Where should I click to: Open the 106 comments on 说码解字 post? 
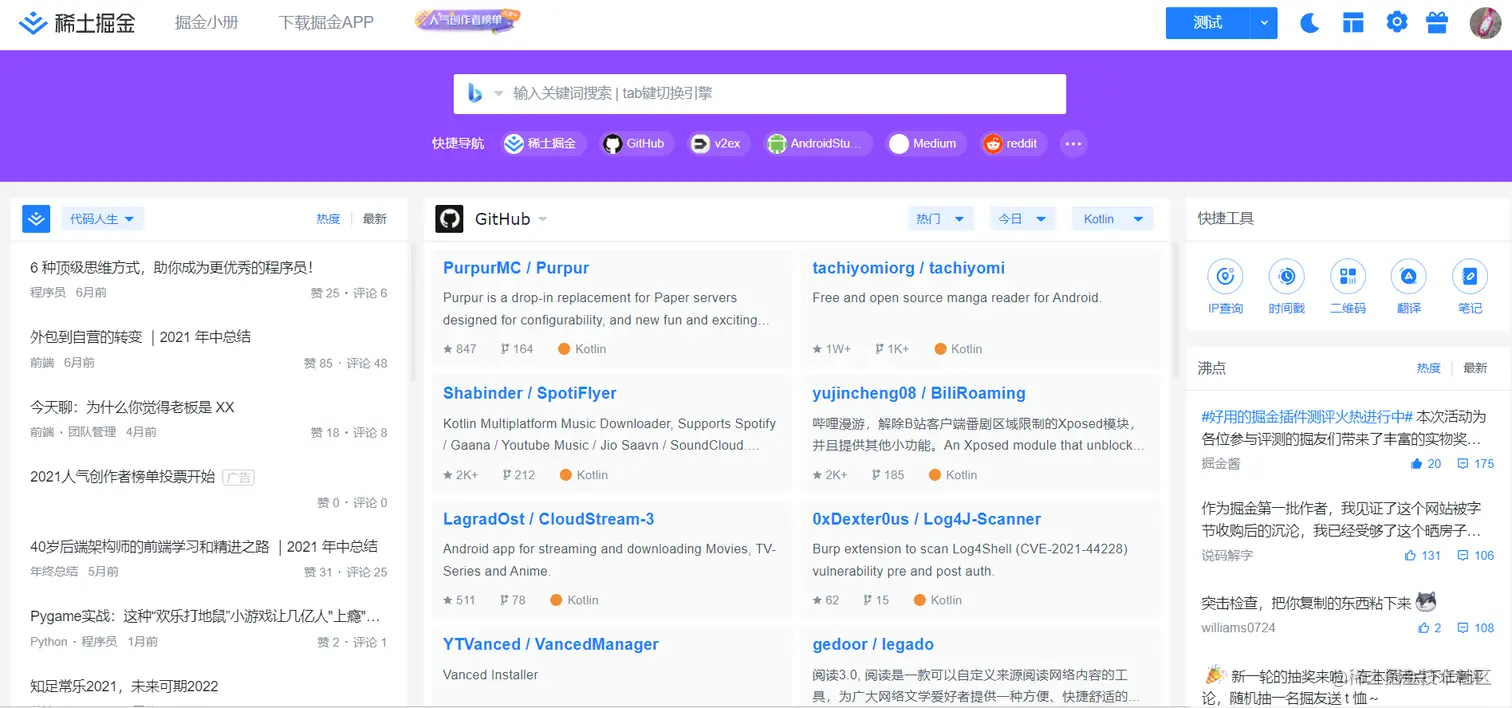pos(1476,555)
